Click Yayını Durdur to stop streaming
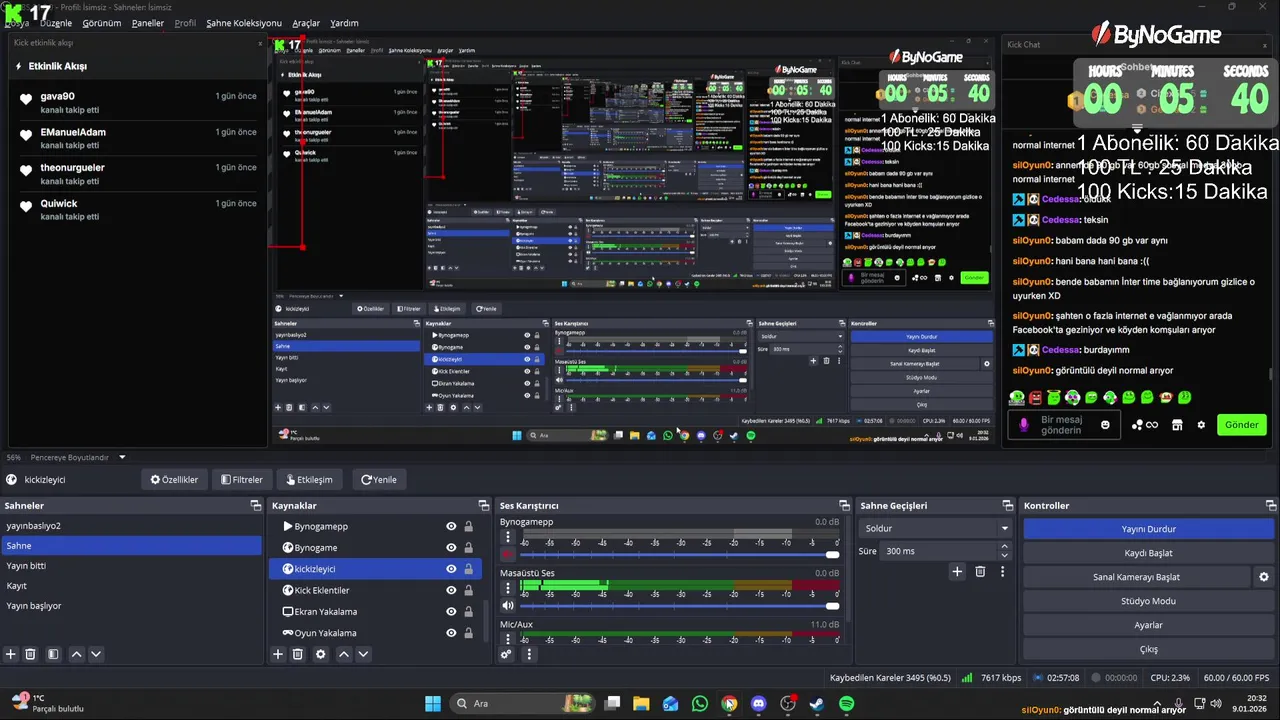This screenshot has height=720, width=1280. coord(1148,529)
